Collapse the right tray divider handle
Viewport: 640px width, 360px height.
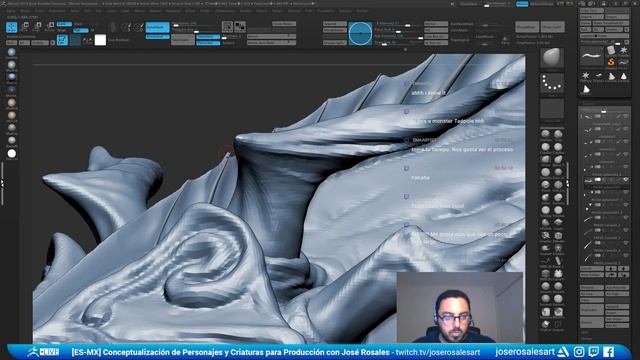(567, 185)
